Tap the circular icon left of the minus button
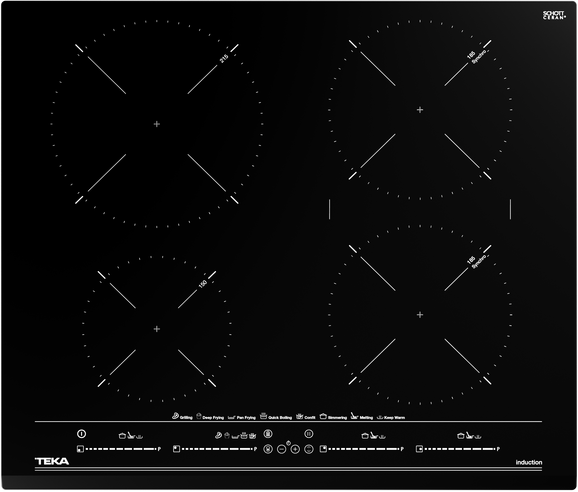Screen dimensions: 578x492 (268, 449)
